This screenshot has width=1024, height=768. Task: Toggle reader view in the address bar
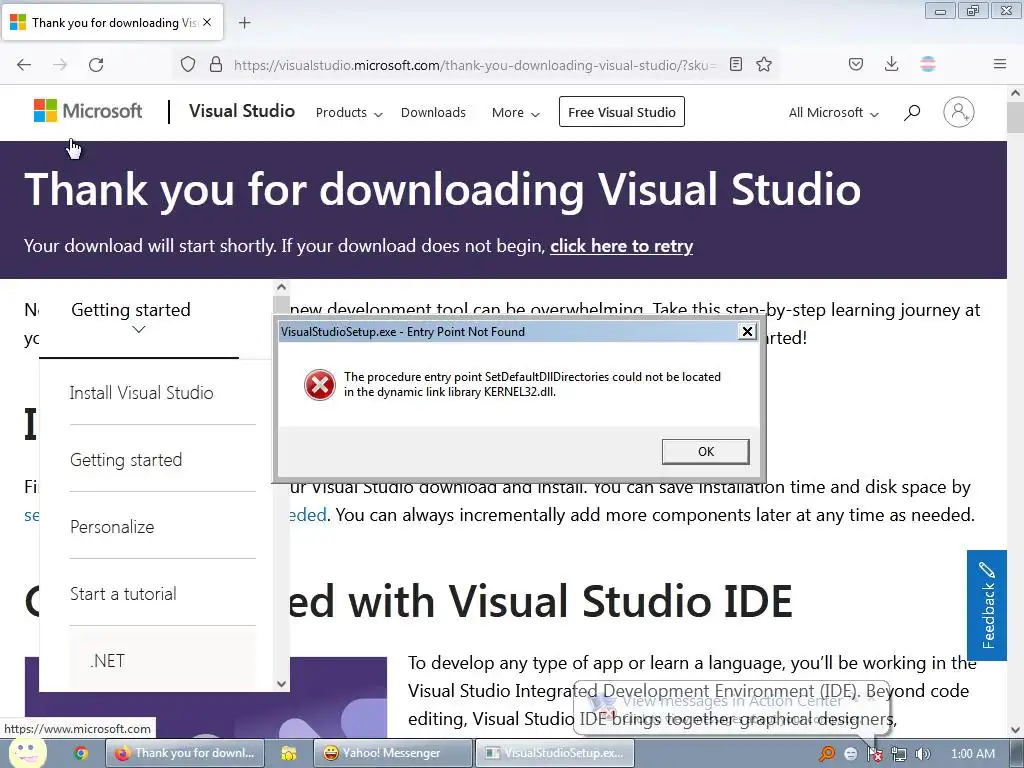point(736,65)
